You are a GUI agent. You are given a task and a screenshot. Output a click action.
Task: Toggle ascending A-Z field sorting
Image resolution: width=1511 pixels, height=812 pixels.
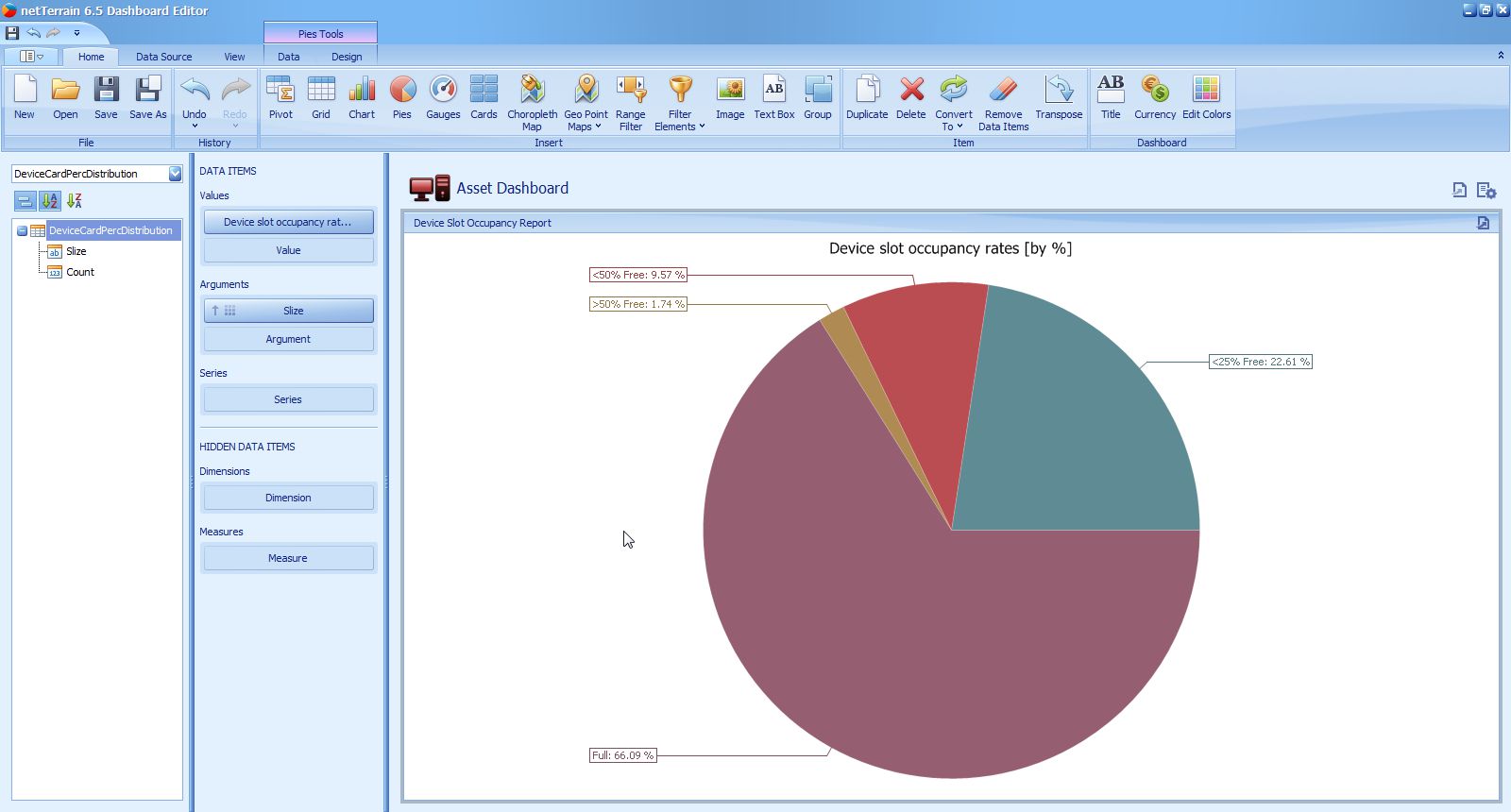point(50,200)
